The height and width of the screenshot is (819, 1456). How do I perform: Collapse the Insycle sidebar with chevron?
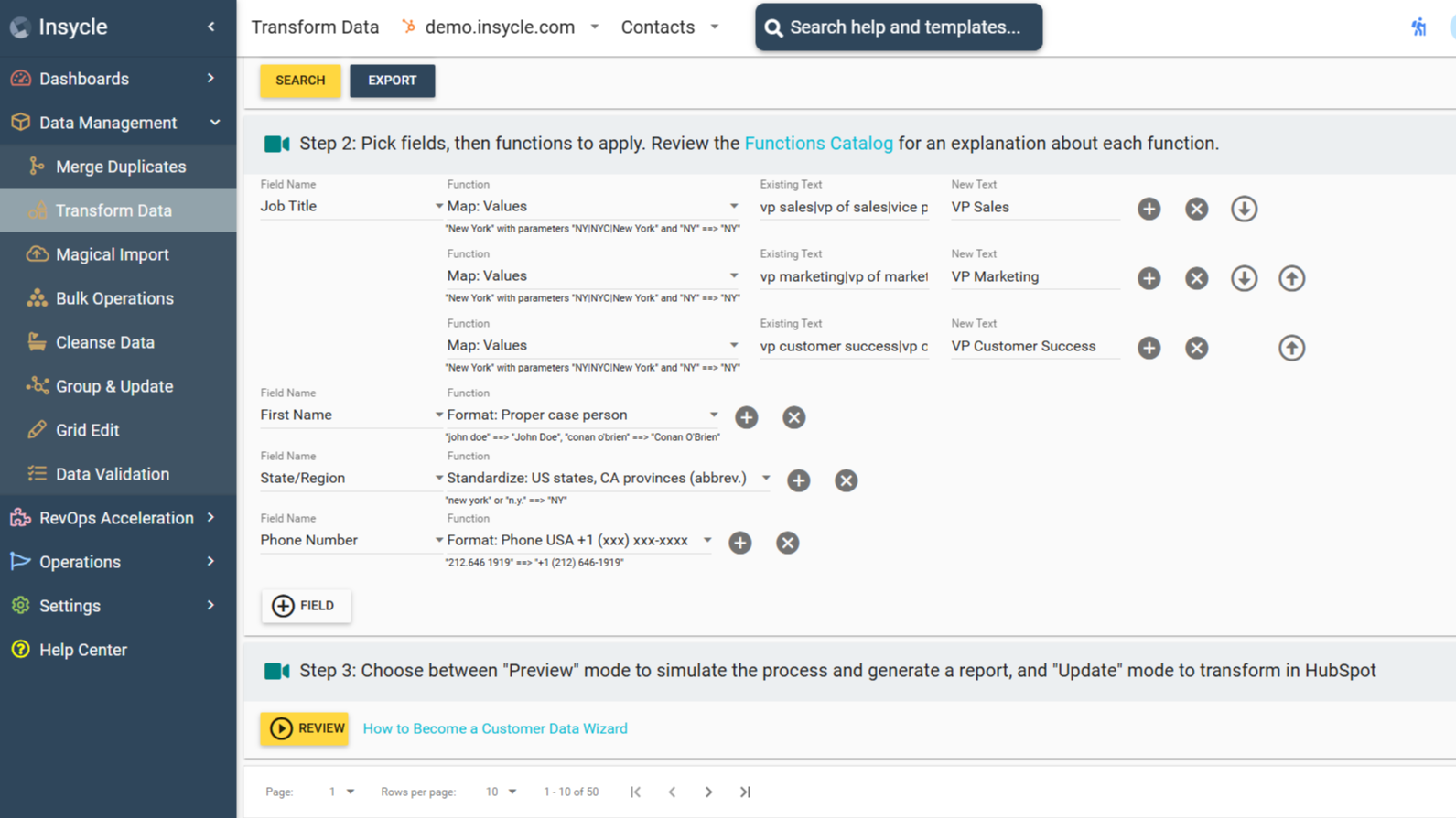click(x=211, y=27)
